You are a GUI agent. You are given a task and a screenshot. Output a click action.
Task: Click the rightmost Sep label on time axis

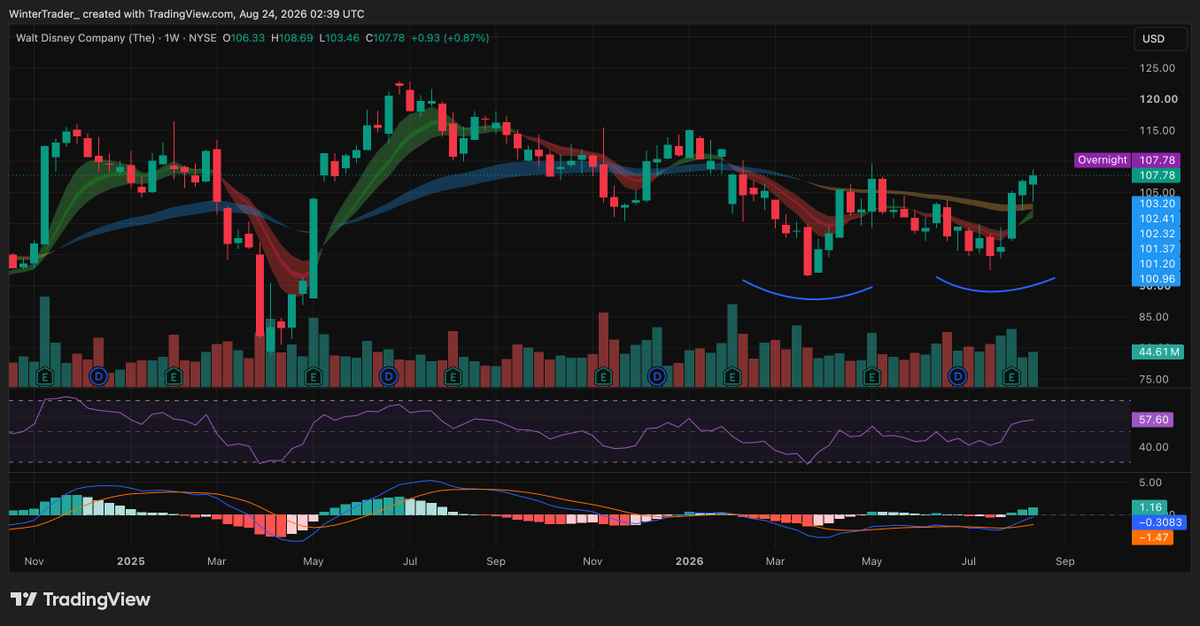pos(1065,562)
